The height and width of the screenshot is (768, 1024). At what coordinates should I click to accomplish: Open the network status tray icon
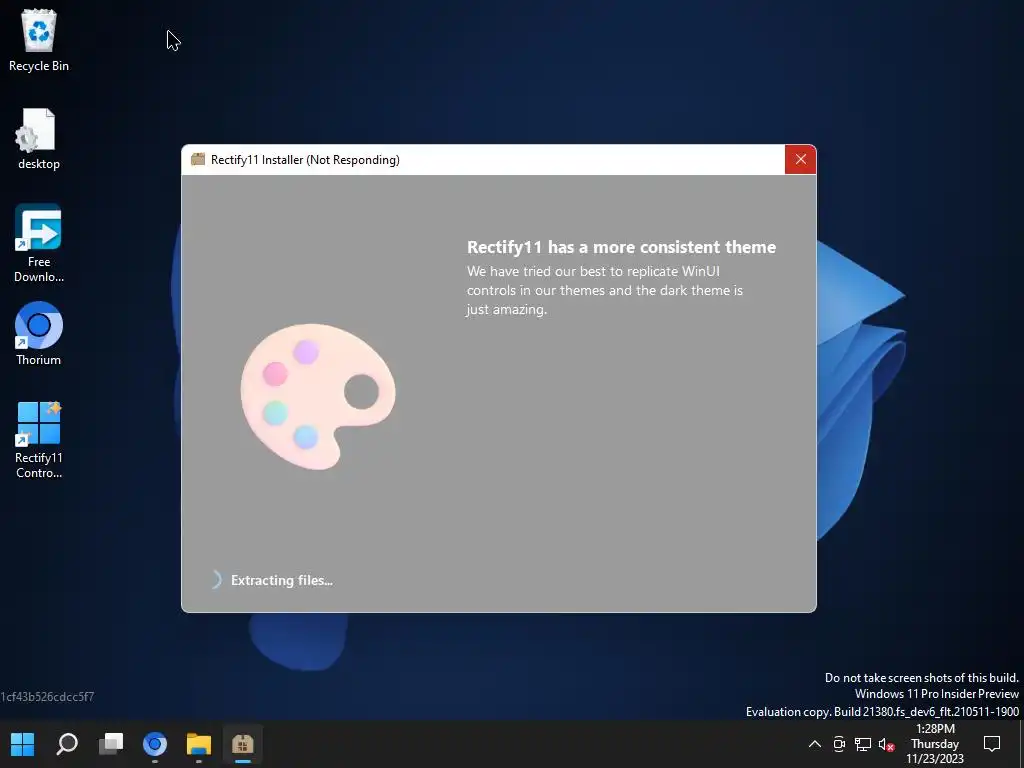(863, 744)
